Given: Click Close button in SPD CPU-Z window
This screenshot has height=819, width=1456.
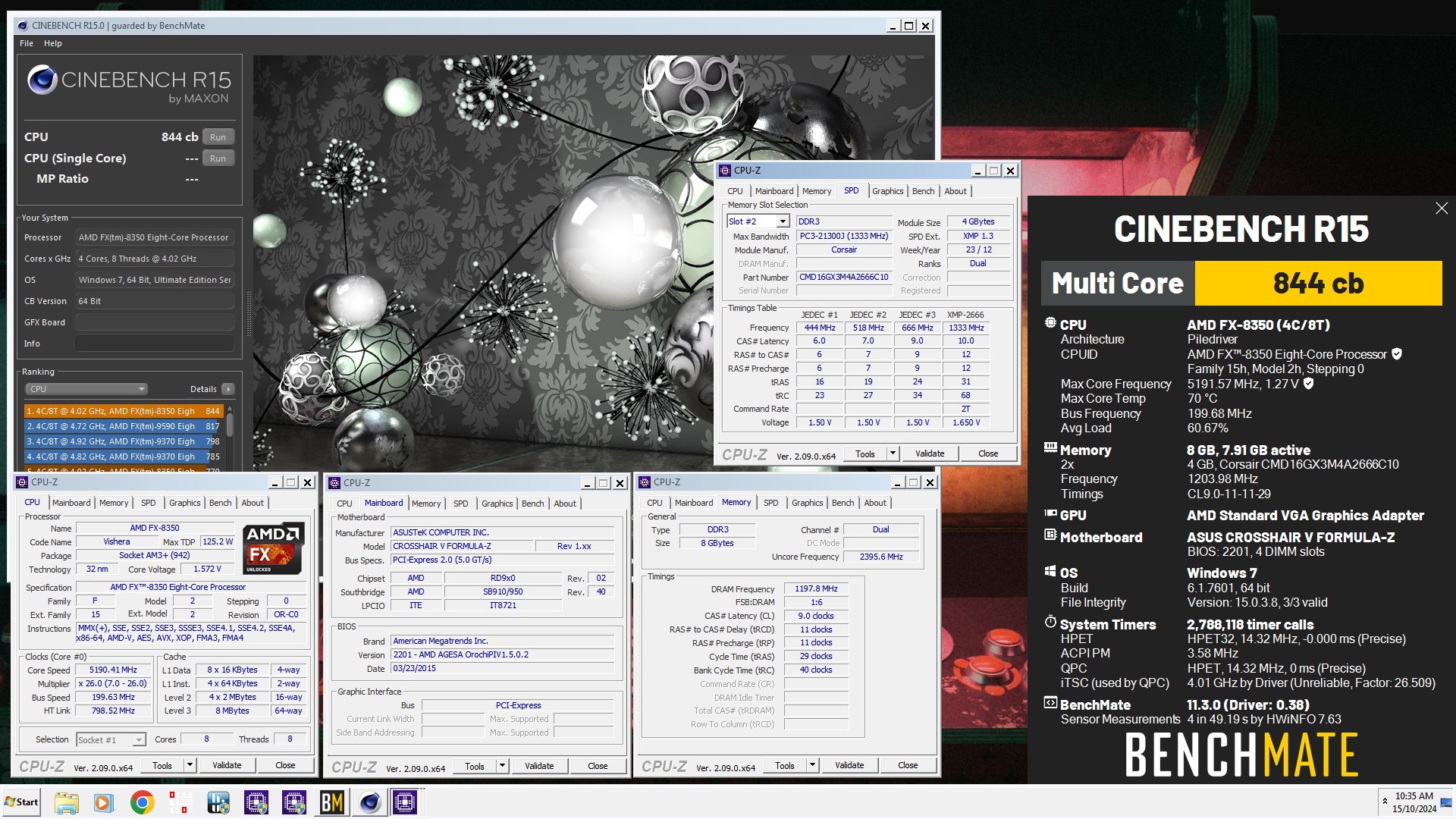Looking at the screenshot, I should [x=988, y=453].
